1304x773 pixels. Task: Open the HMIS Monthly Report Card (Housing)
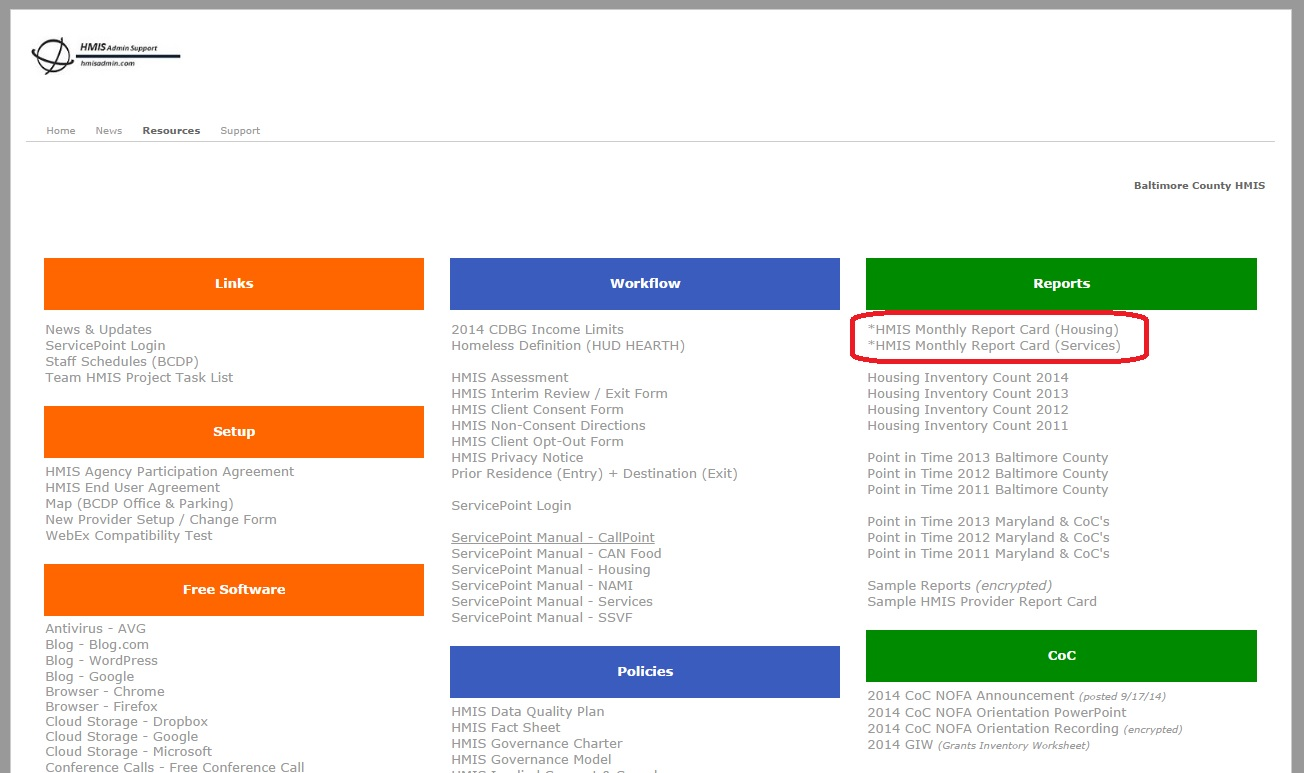[x=993, y=329]
